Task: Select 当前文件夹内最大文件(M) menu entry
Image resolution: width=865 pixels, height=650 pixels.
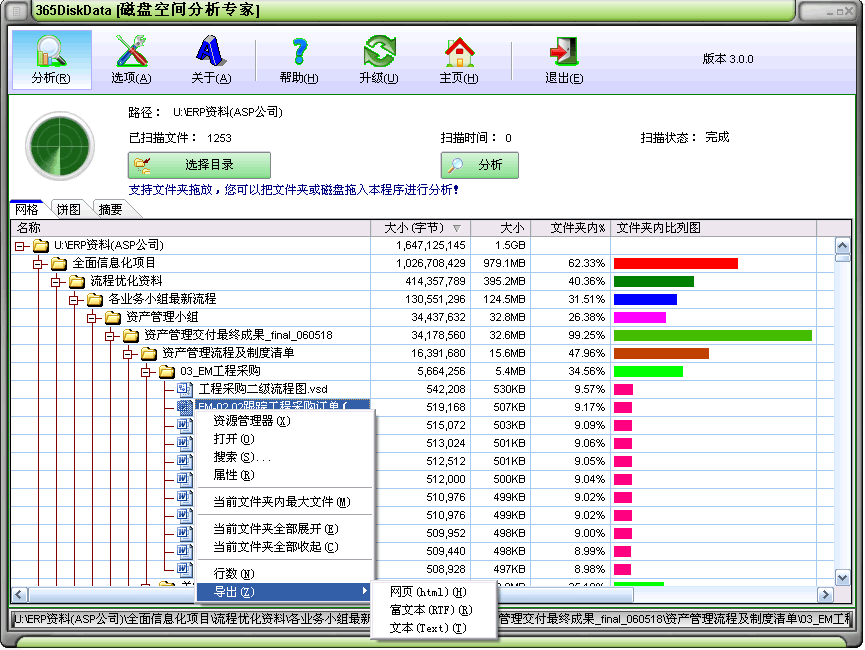Action: [285, 502]
